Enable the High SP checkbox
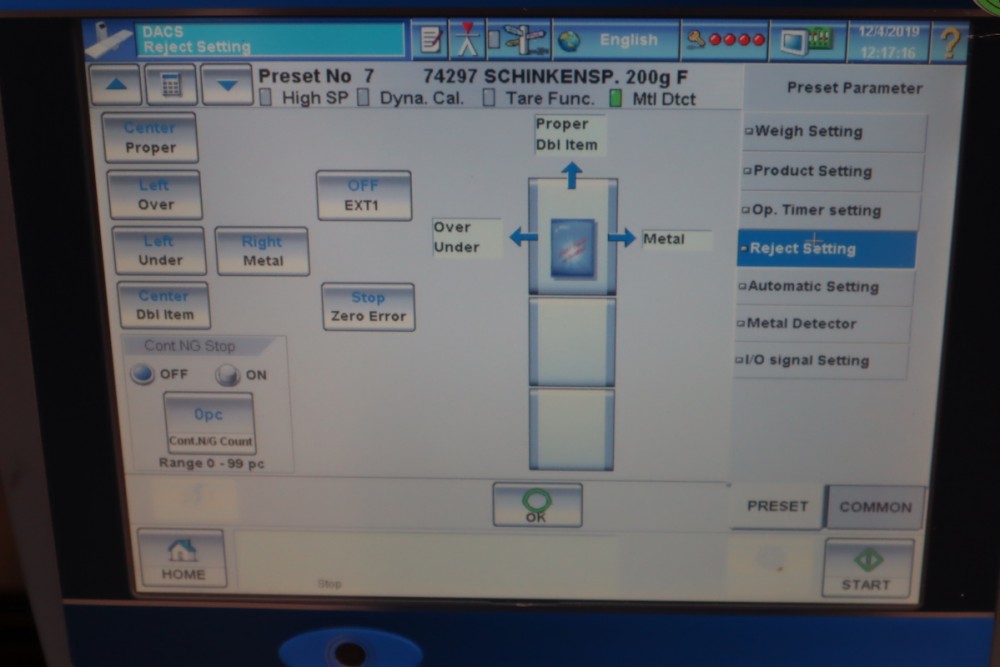 pyautogui.click(x=264, y=98)
